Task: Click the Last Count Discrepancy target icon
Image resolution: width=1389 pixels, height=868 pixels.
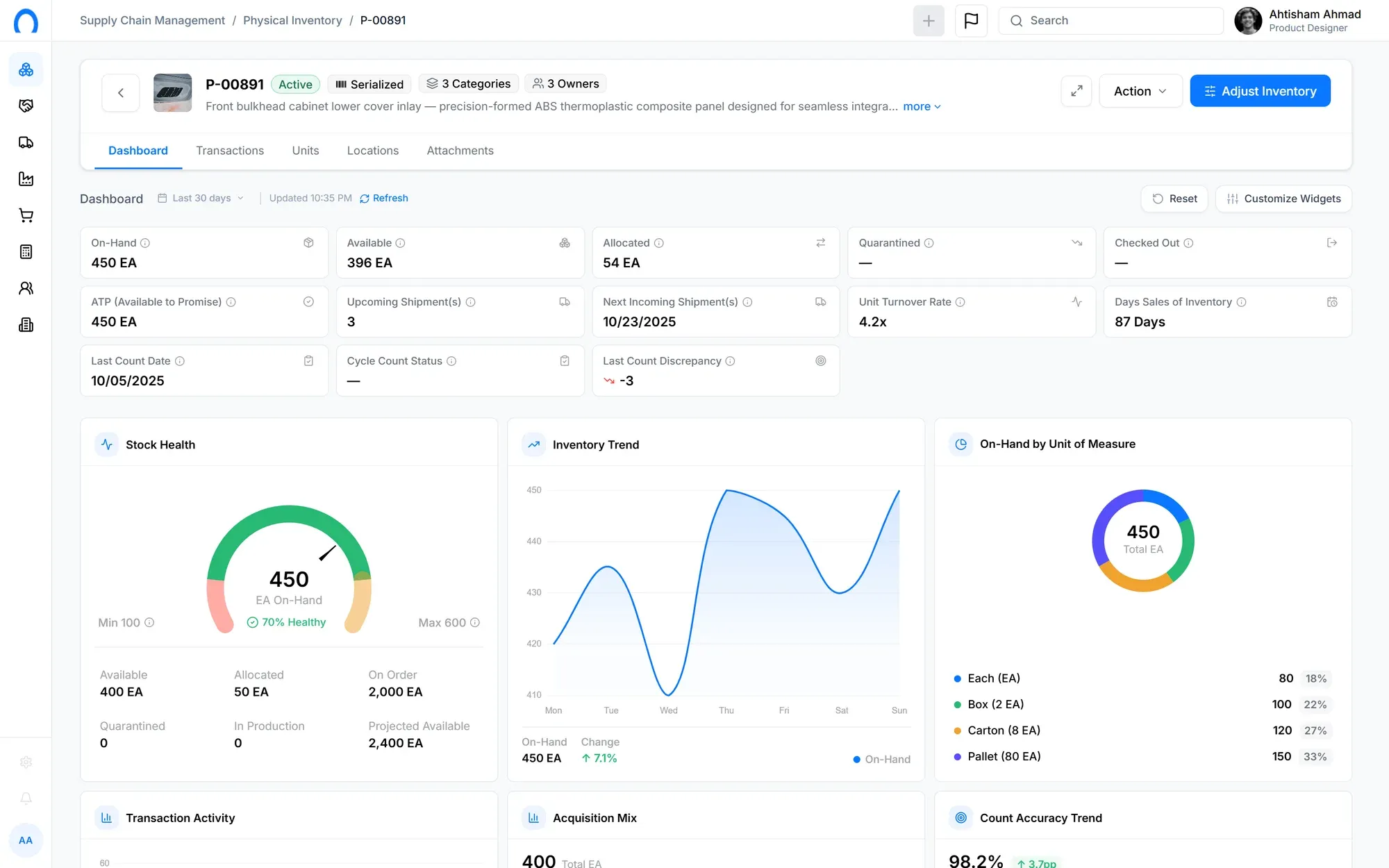Action: [x=820, y=360]
